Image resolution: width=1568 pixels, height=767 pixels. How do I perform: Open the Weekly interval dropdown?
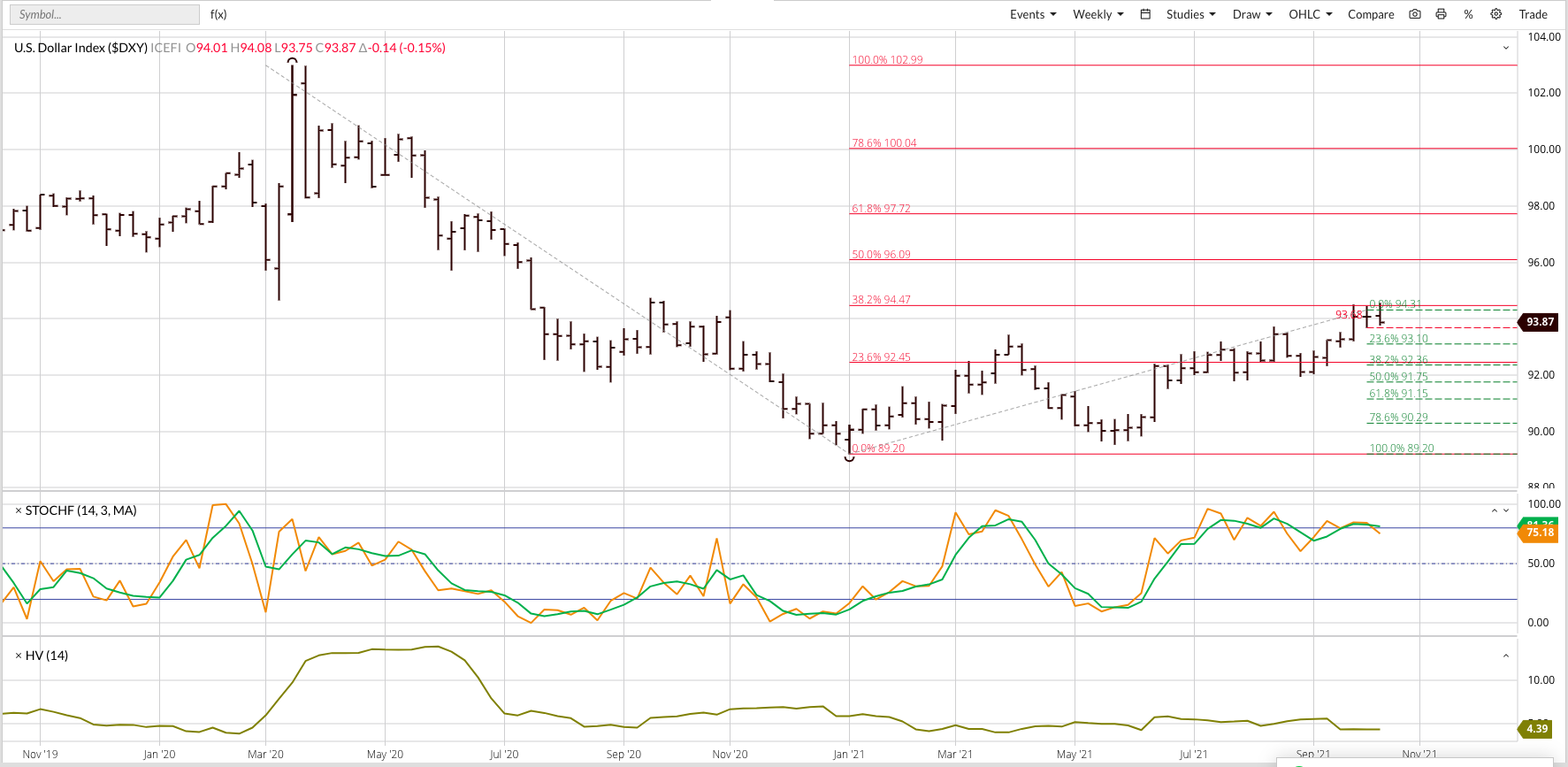(1098, 14)
